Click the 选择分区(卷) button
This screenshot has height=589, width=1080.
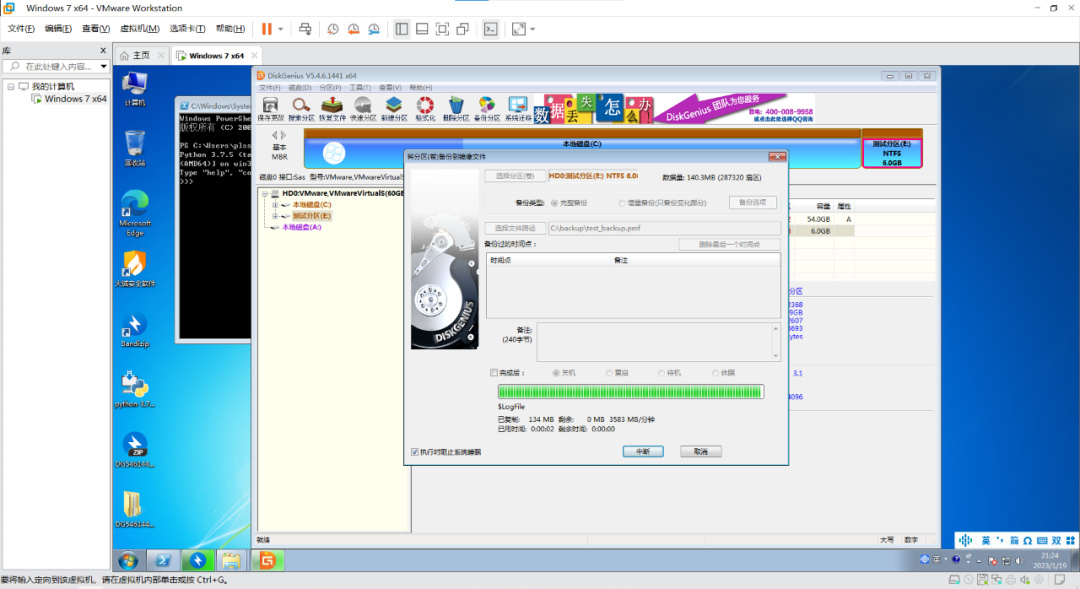coord(515,176)
